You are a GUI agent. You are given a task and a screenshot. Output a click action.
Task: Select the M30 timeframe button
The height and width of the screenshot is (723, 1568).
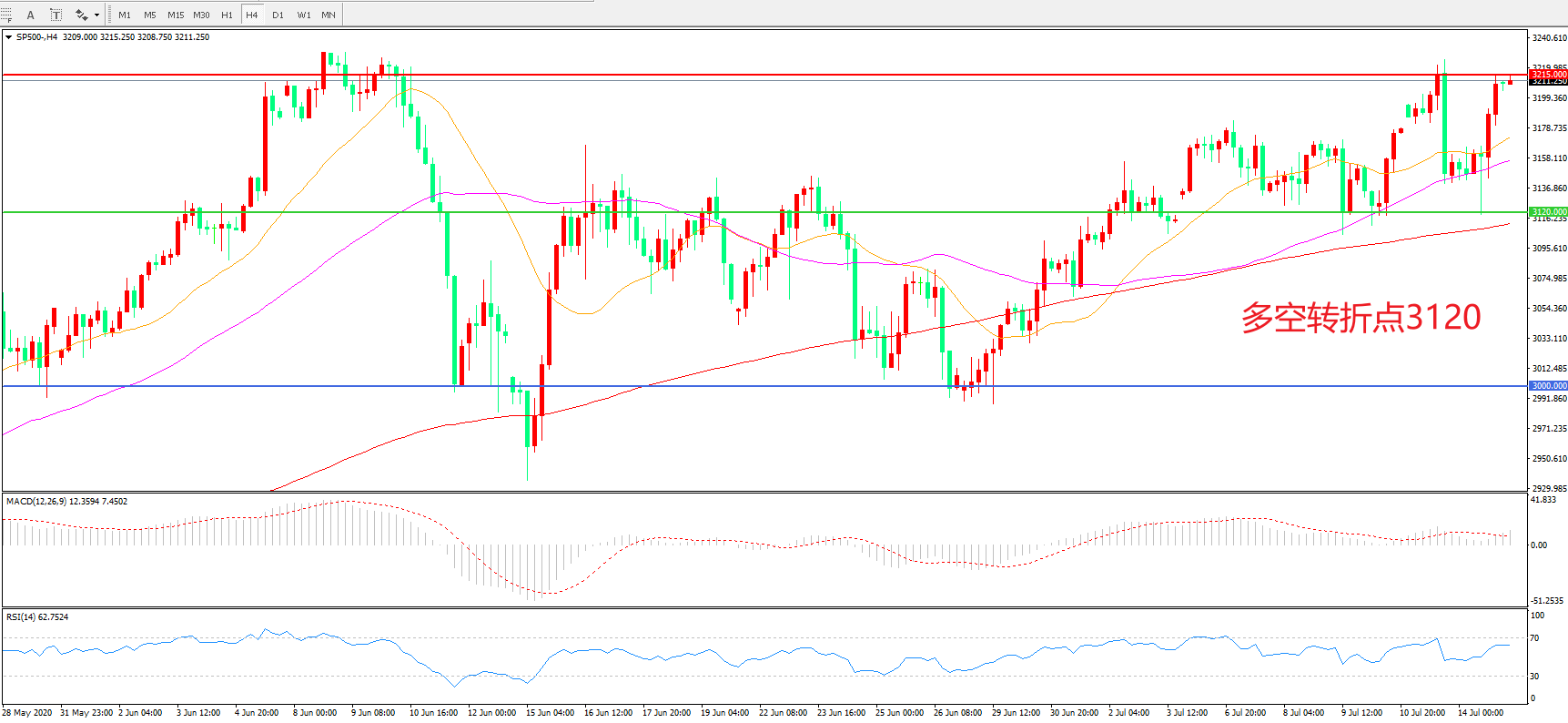click(x=201, y=15)
